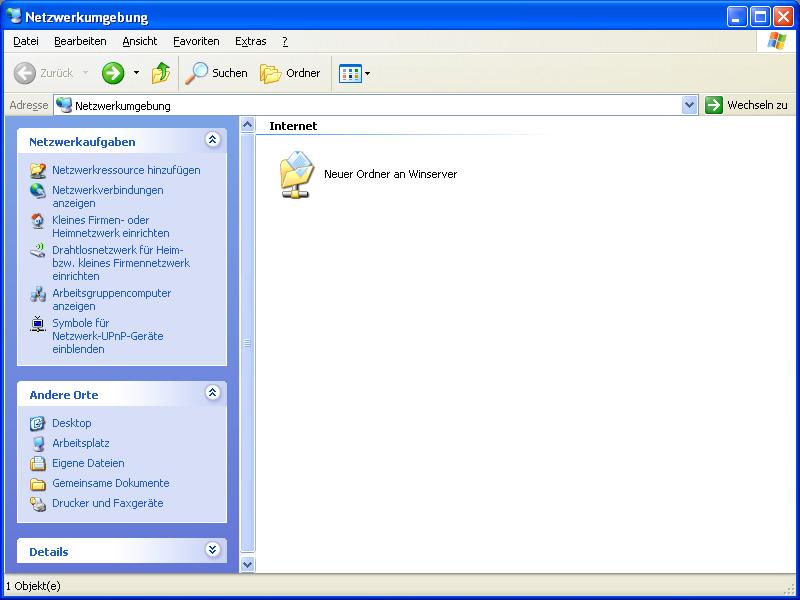The height and width of the screenshot is (600, 800).
Task: Click the 1 Objekt(e) status text
Action: pos(33,586)
